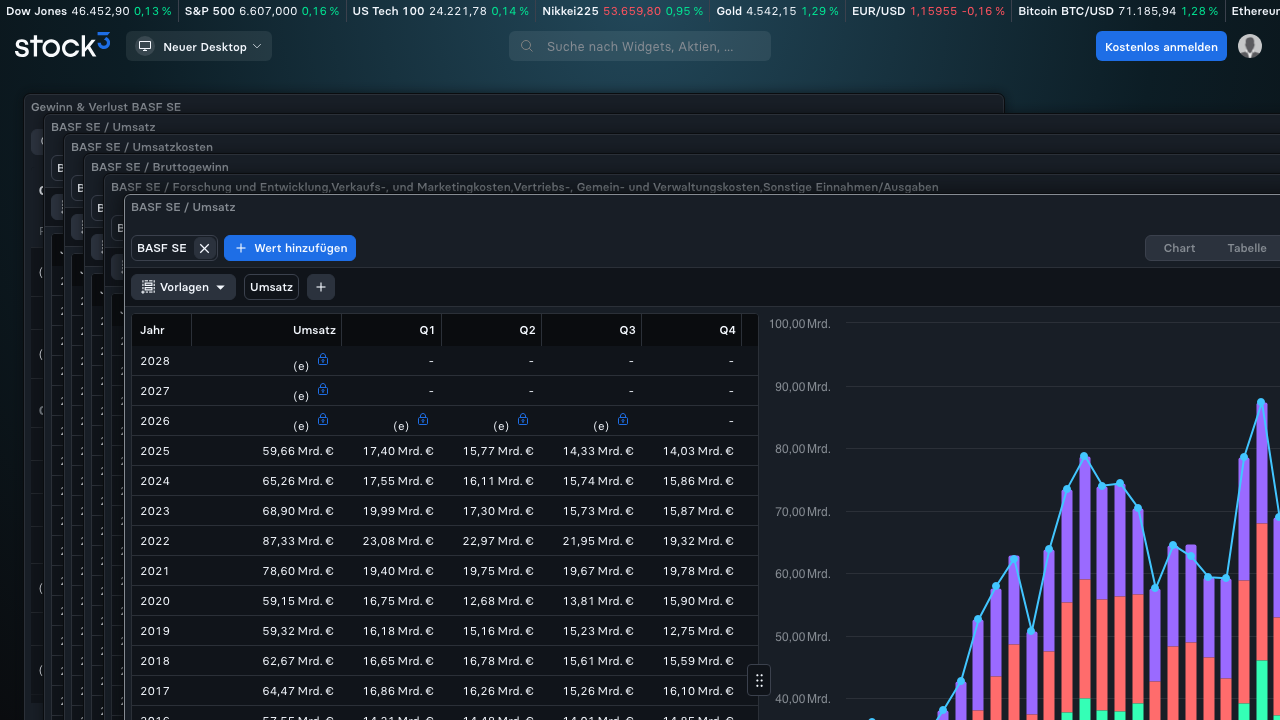Viewport: 1280px width, 720px height.
Task: Click the 2018 Umsatz value 62,67 Mrd. €
Action: pos(298,661)
